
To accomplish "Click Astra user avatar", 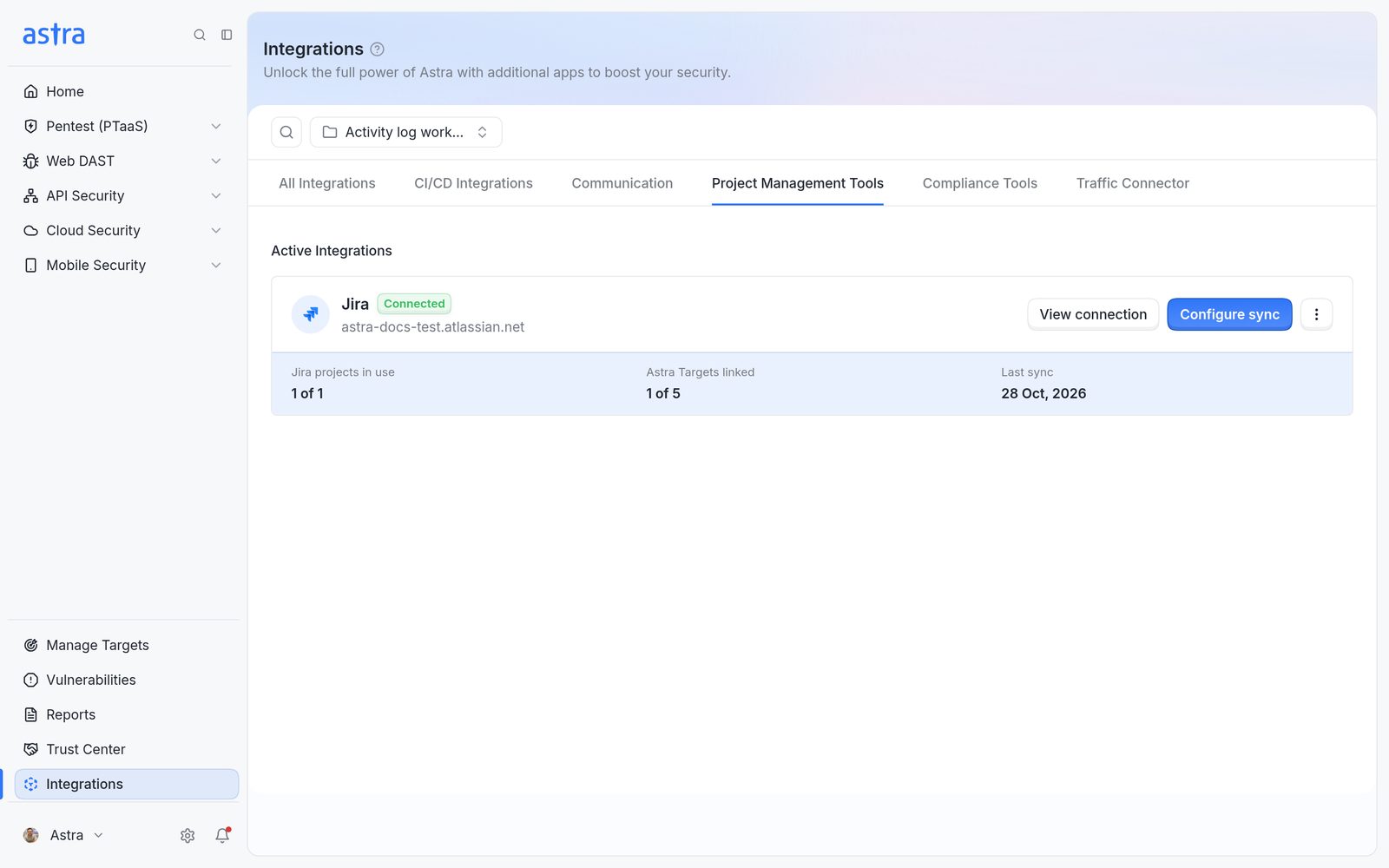I will 31,835.
